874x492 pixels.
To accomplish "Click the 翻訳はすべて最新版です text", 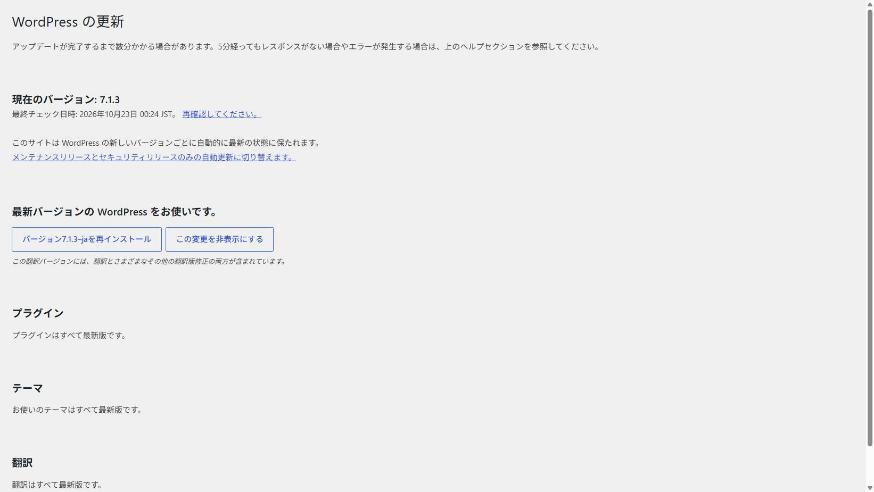I will click(x=57, y=485).
